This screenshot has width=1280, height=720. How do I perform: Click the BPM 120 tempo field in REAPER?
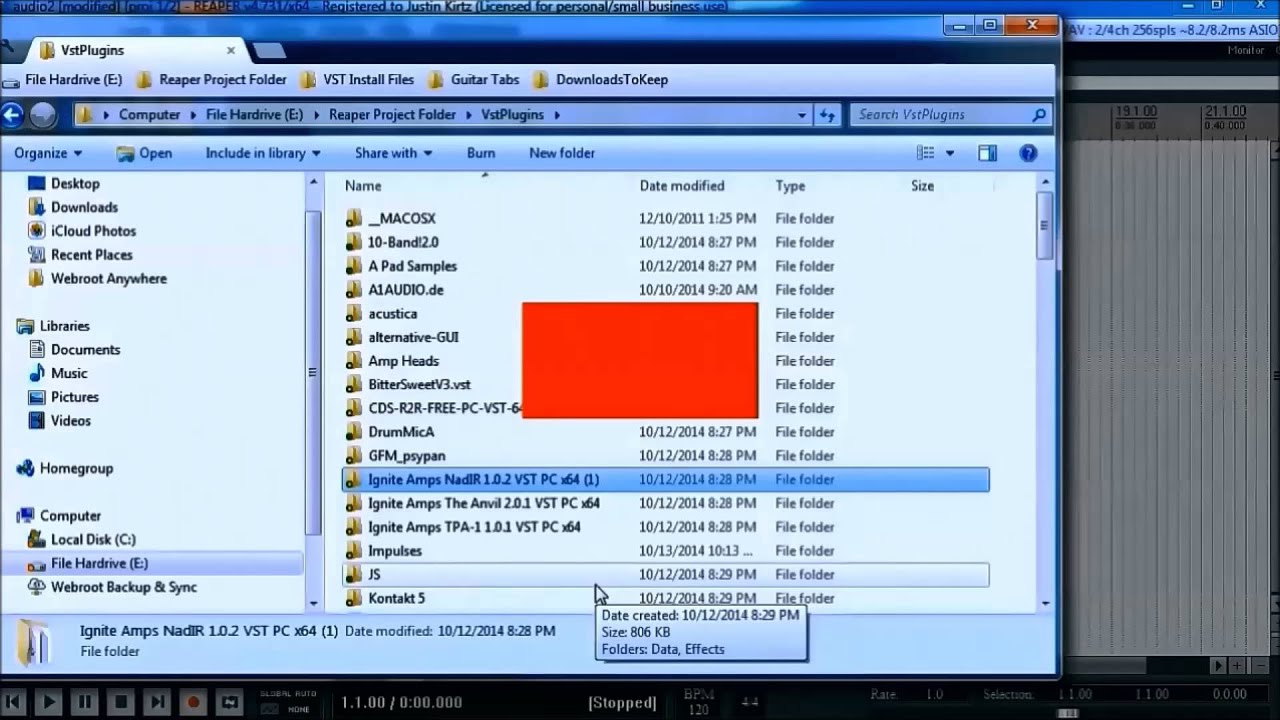698,702
